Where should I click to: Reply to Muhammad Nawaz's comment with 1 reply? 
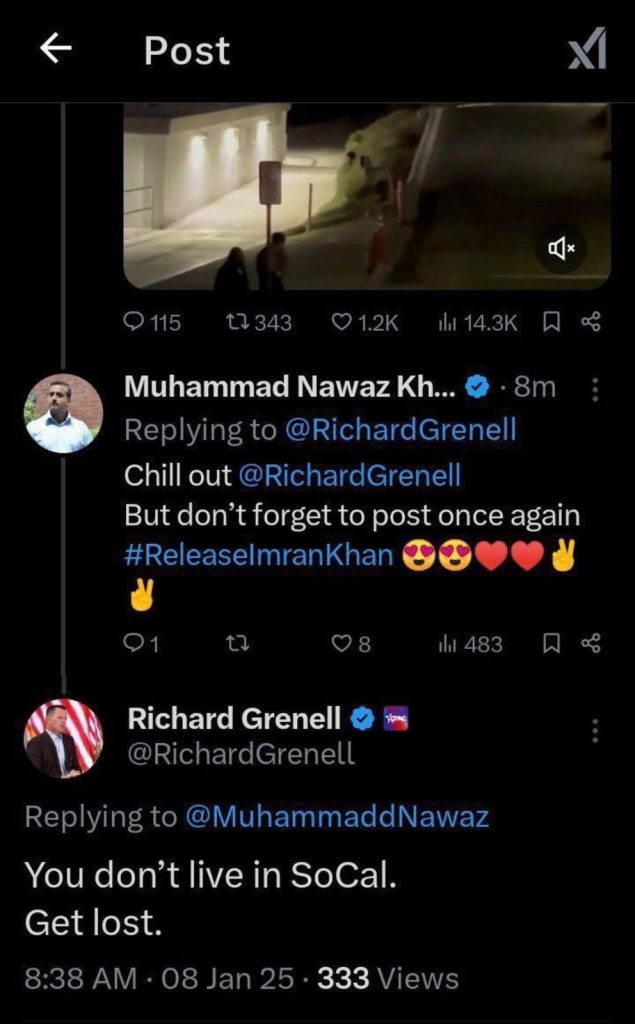point(141,645)
